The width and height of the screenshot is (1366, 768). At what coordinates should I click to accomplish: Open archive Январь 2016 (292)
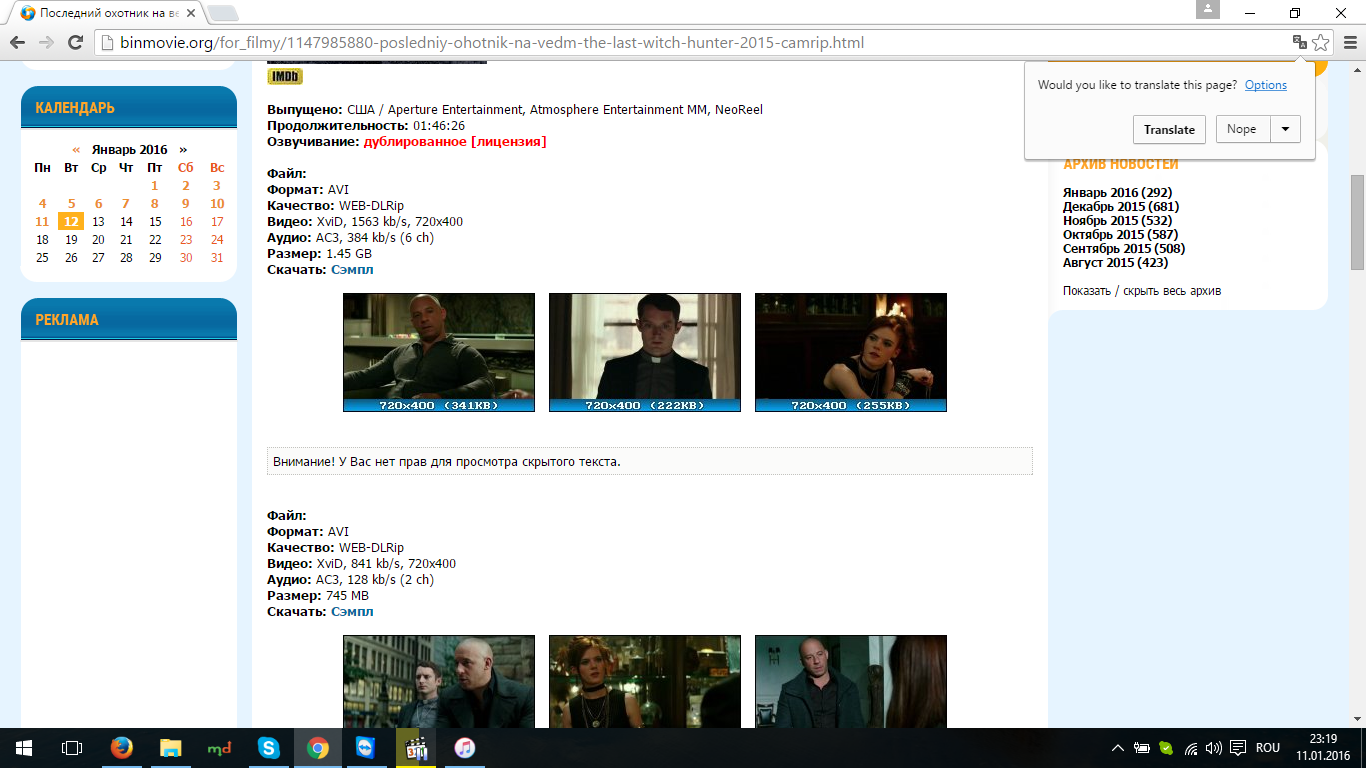[1117, 193]
